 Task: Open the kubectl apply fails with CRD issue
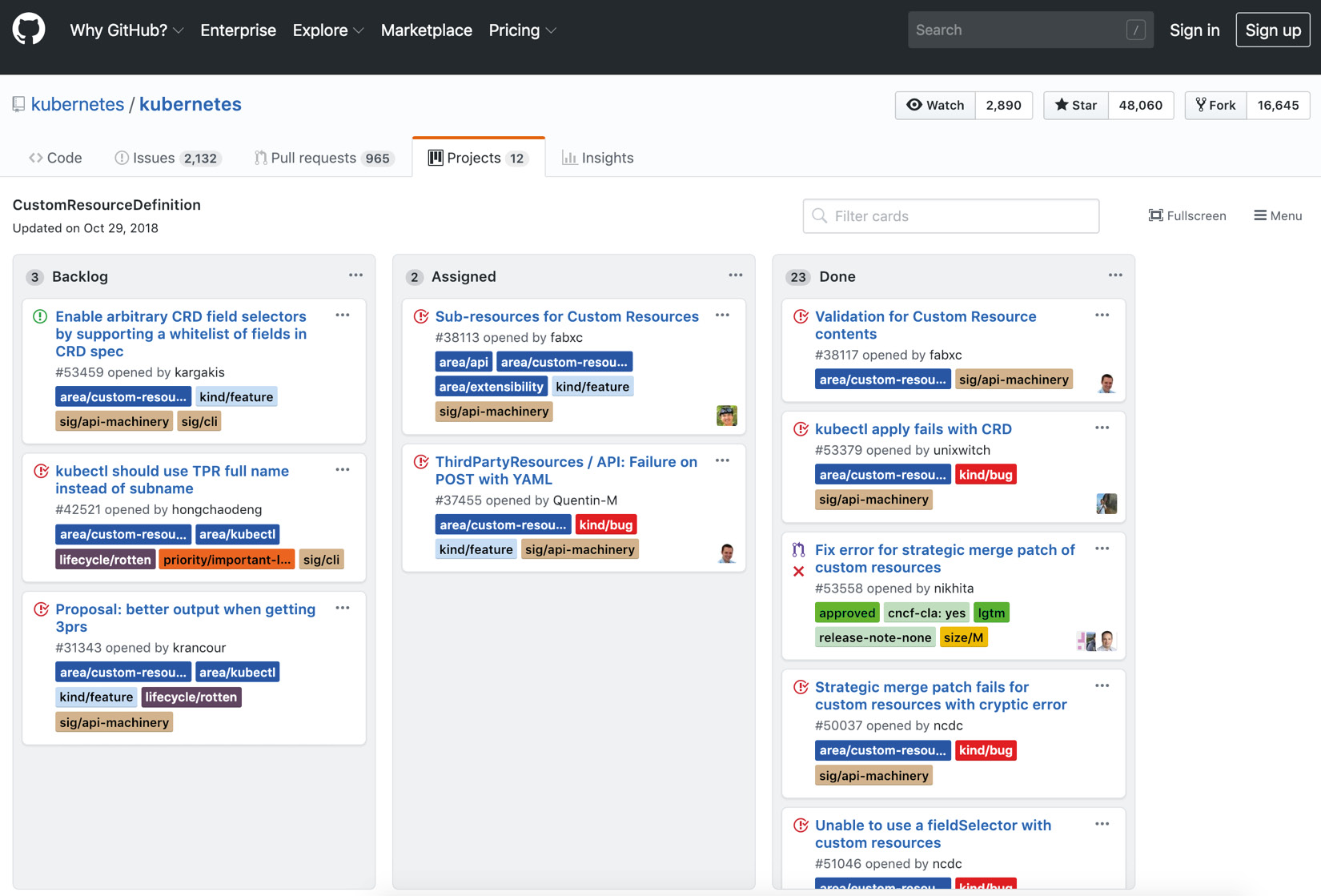click(x=913, y=429)
